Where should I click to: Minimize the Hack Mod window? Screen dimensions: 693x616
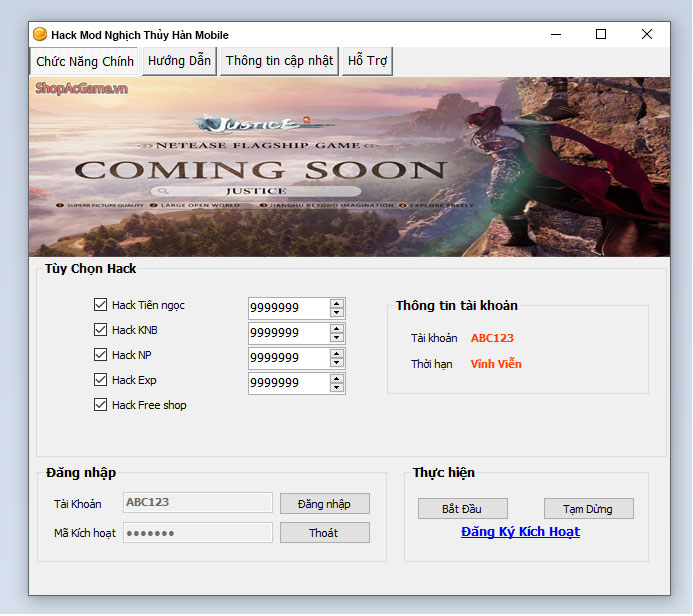pos(556,34)
